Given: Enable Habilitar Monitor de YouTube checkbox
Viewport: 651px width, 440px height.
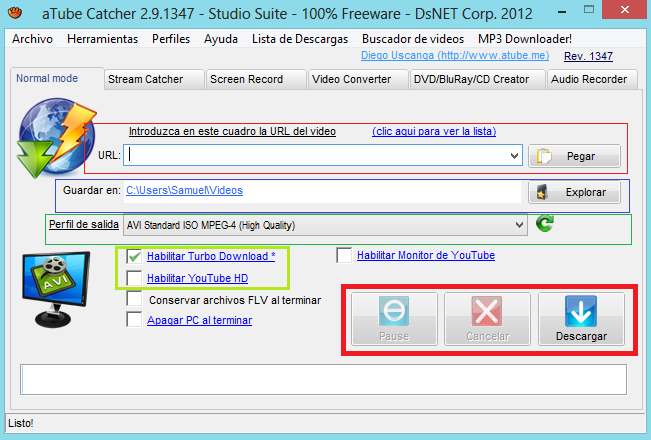Looking at the screenshot, I should click(344, 255).
